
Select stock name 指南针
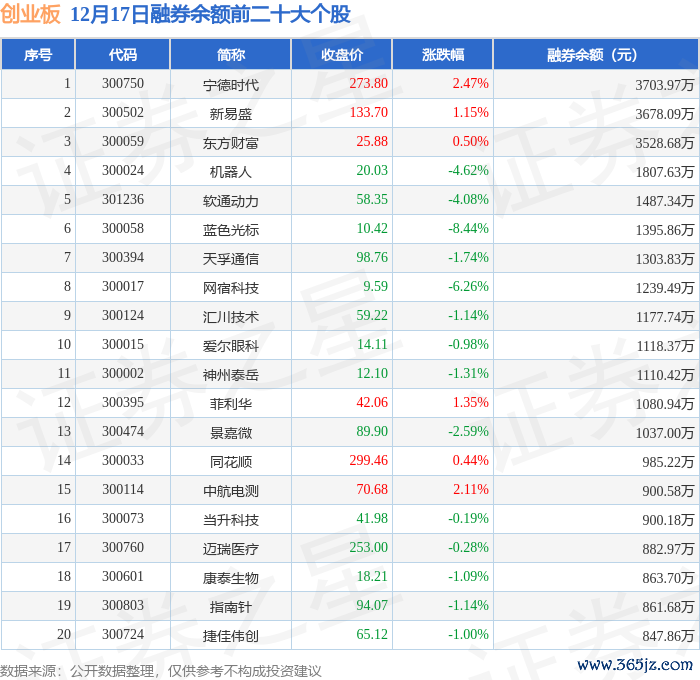(x=230, y=607)
